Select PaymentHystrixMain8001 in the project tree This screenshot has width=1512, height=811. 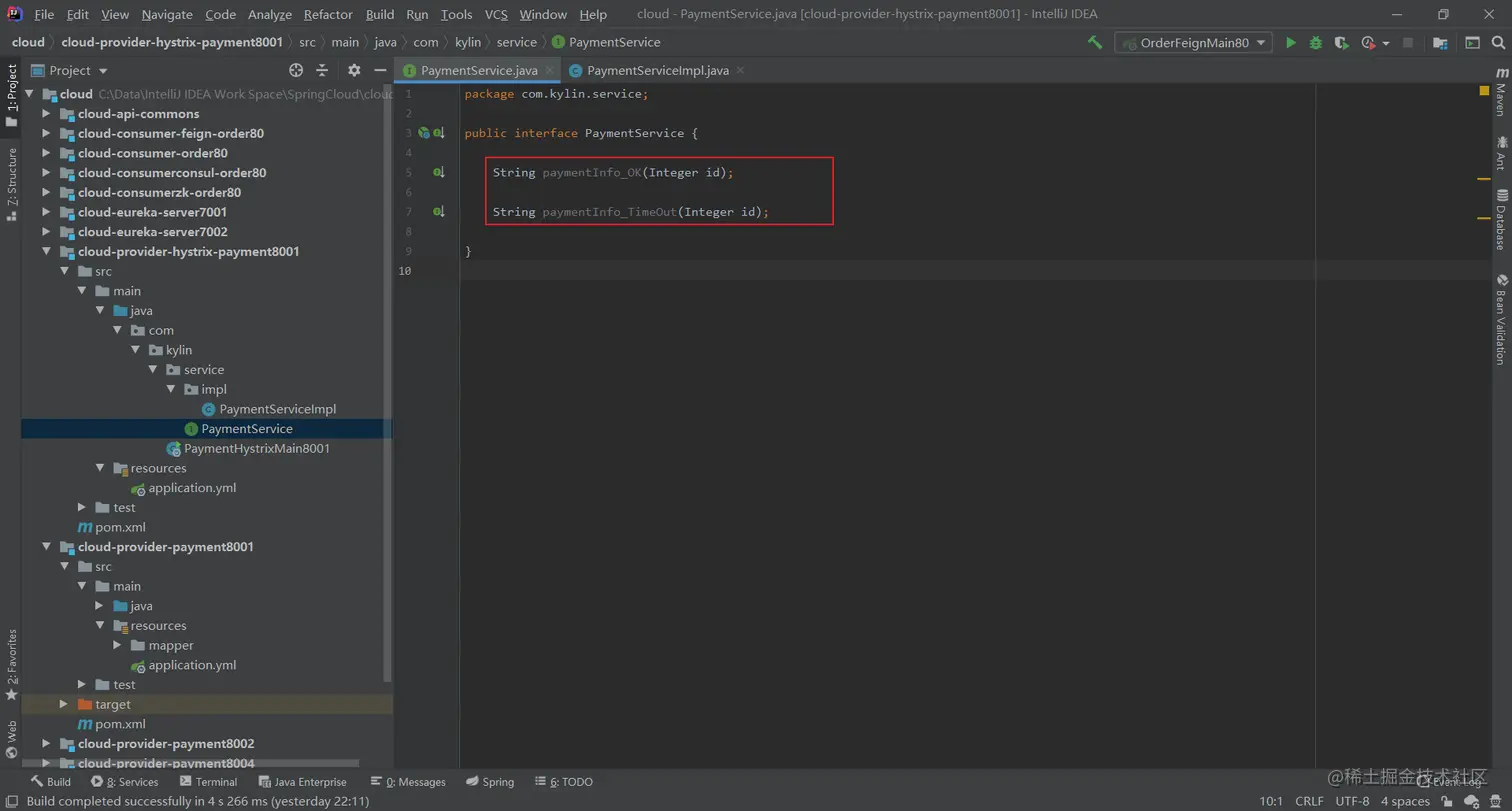tap(256, 448)
